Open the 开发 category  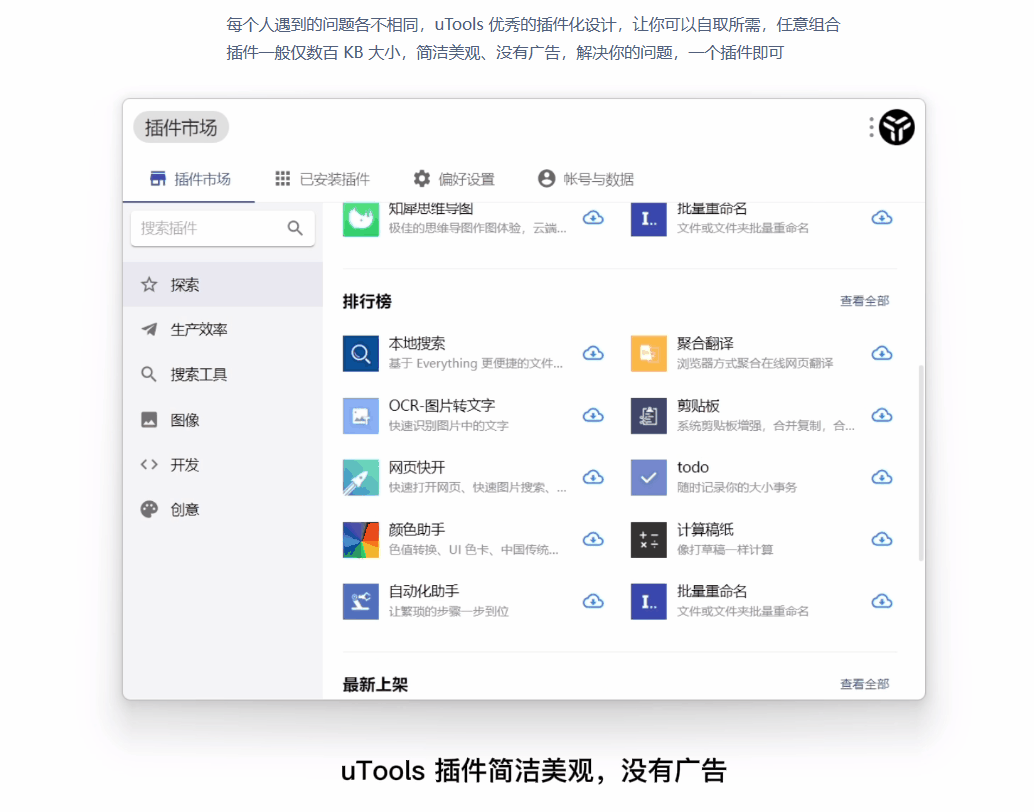point(223,464)
